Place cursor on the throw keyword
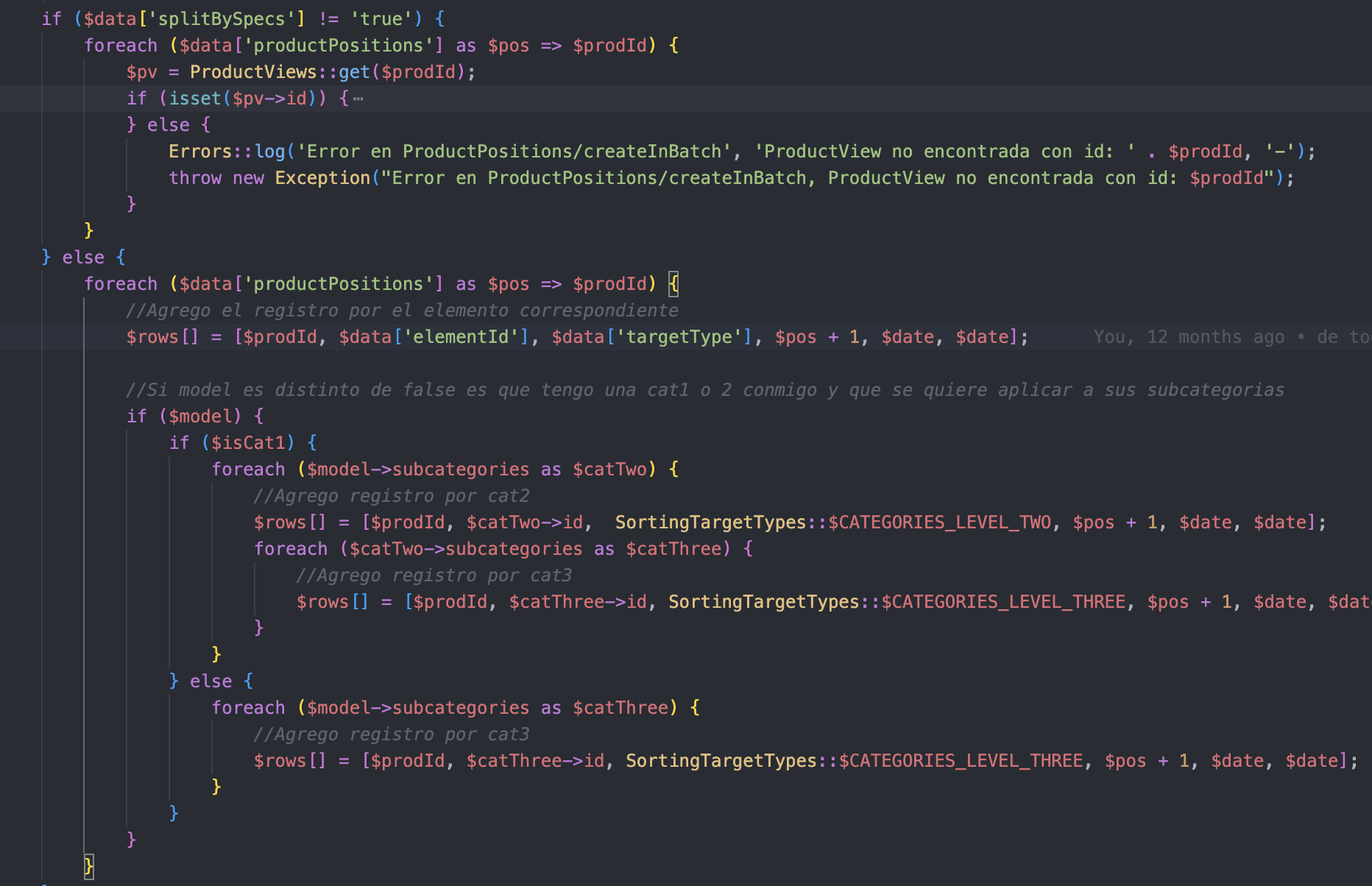Image resolution: width=1372 pixels, height=886 pixels. (x=195, y=178)
